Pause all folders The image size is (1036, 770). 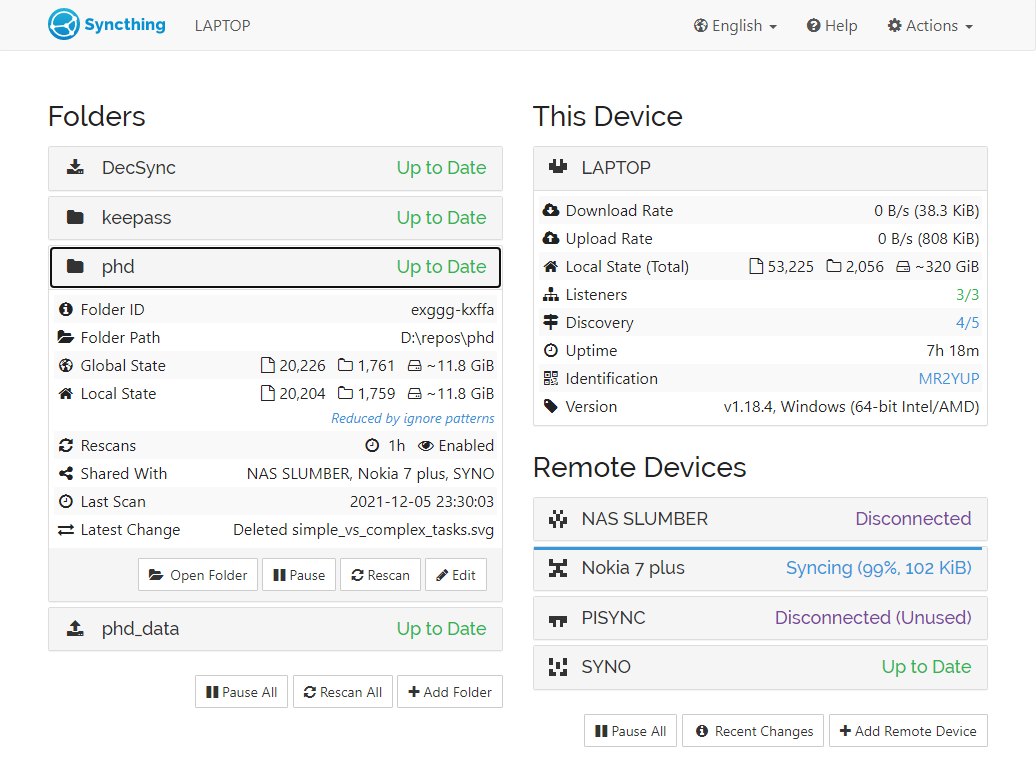click(241, 692)
